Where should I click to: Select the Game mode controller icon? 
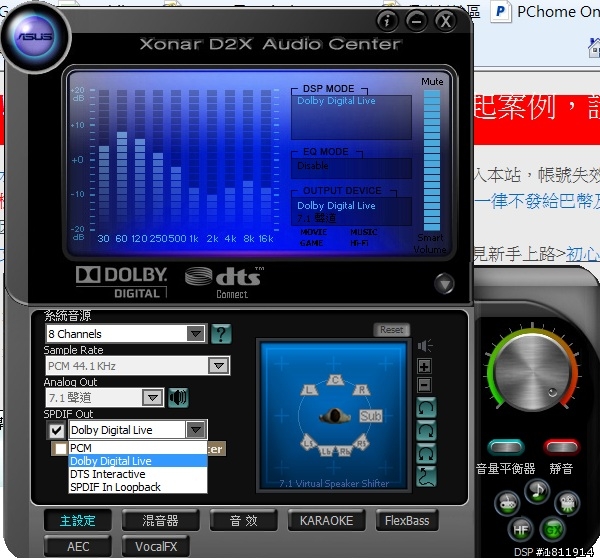(x=507, y=503)
